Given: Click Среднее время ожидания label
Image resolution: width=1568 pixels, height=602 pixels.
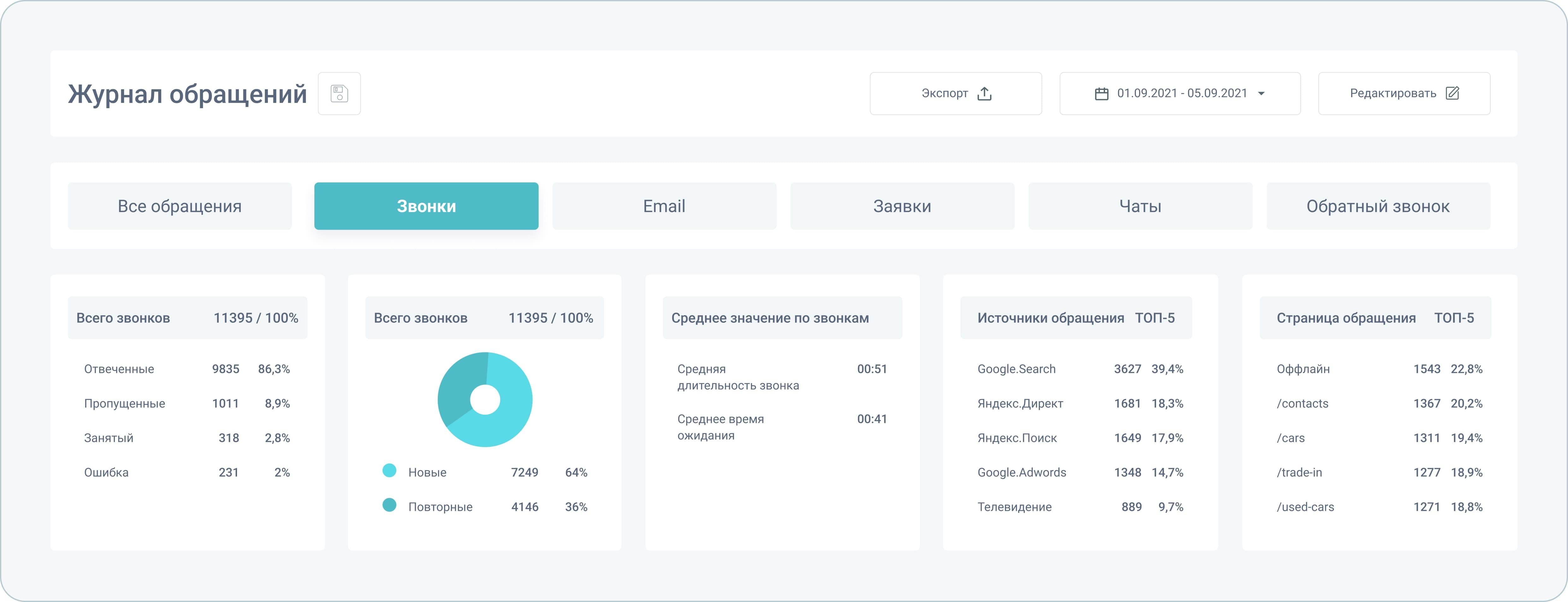Looking at the screenshot, I should 720,427.
